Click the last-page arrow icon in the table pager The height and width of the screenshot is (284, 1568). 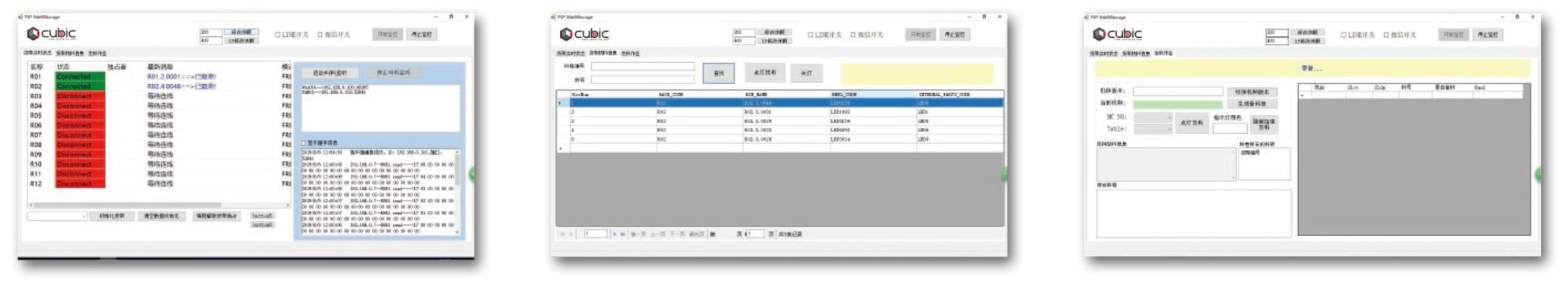pyautogui.click(x=623, y=234)
